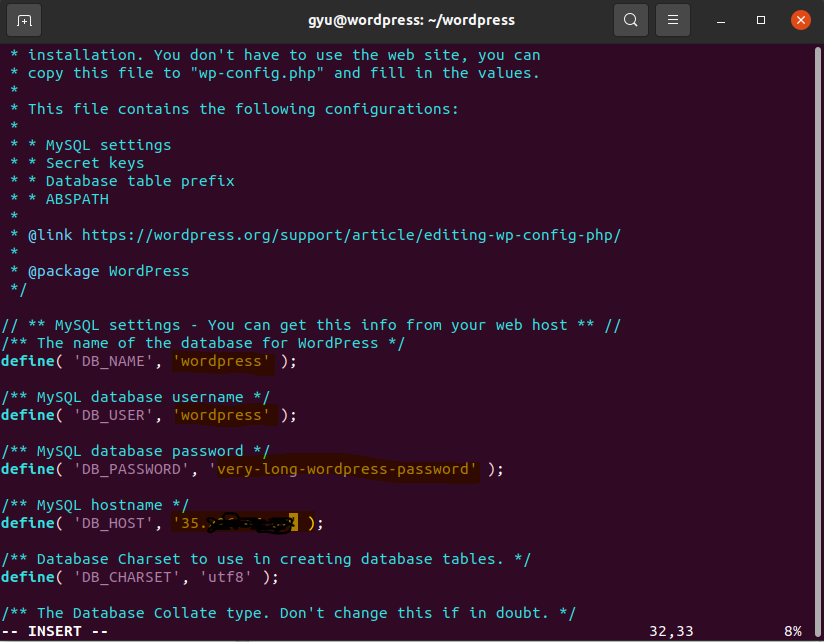Click the "Database Charset to use" comment
The height and width of the screenshot is (642, 824).
coord(266,560)
